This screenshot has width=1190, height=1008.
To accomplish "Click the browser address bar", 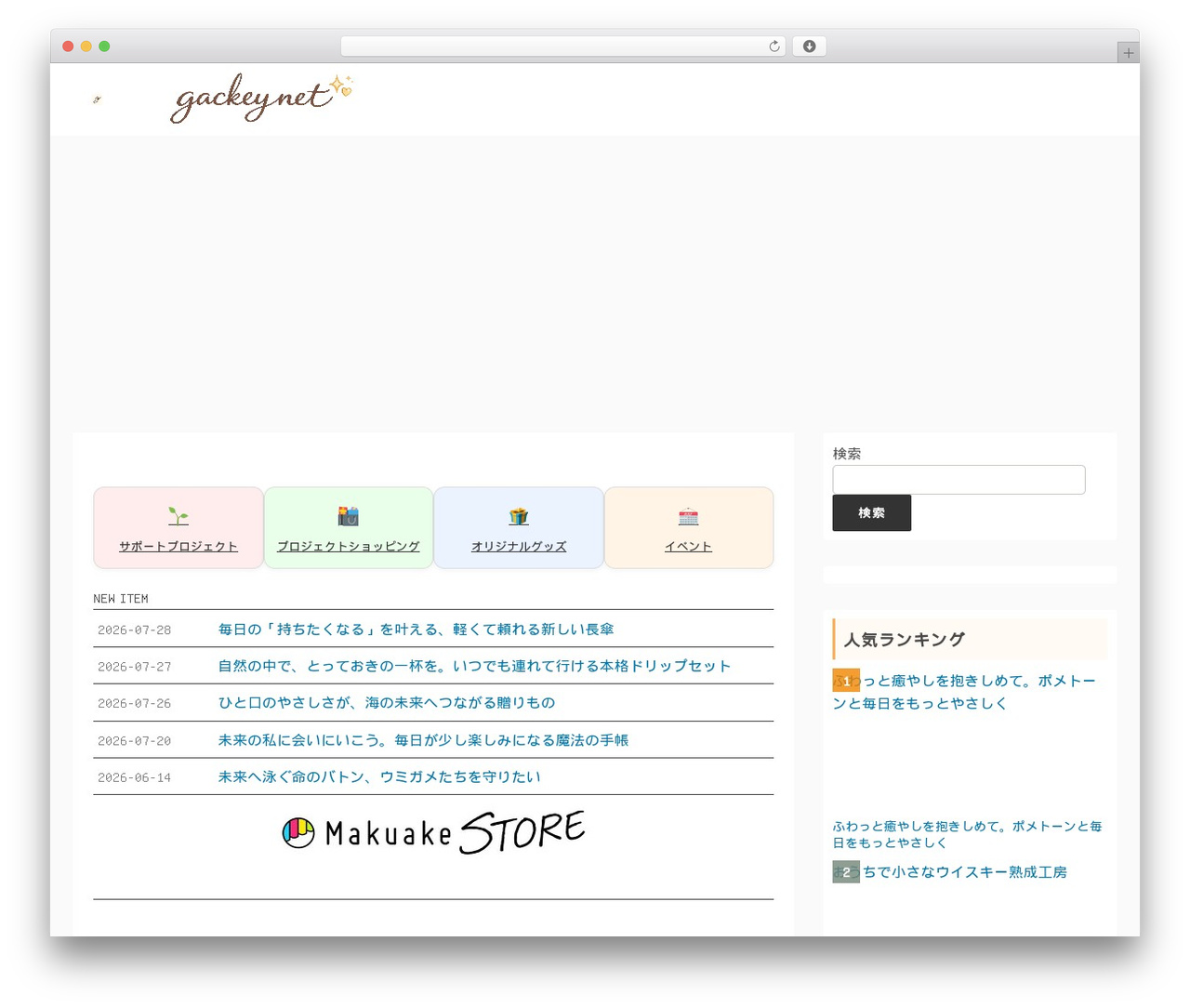I will pos(562,46).
